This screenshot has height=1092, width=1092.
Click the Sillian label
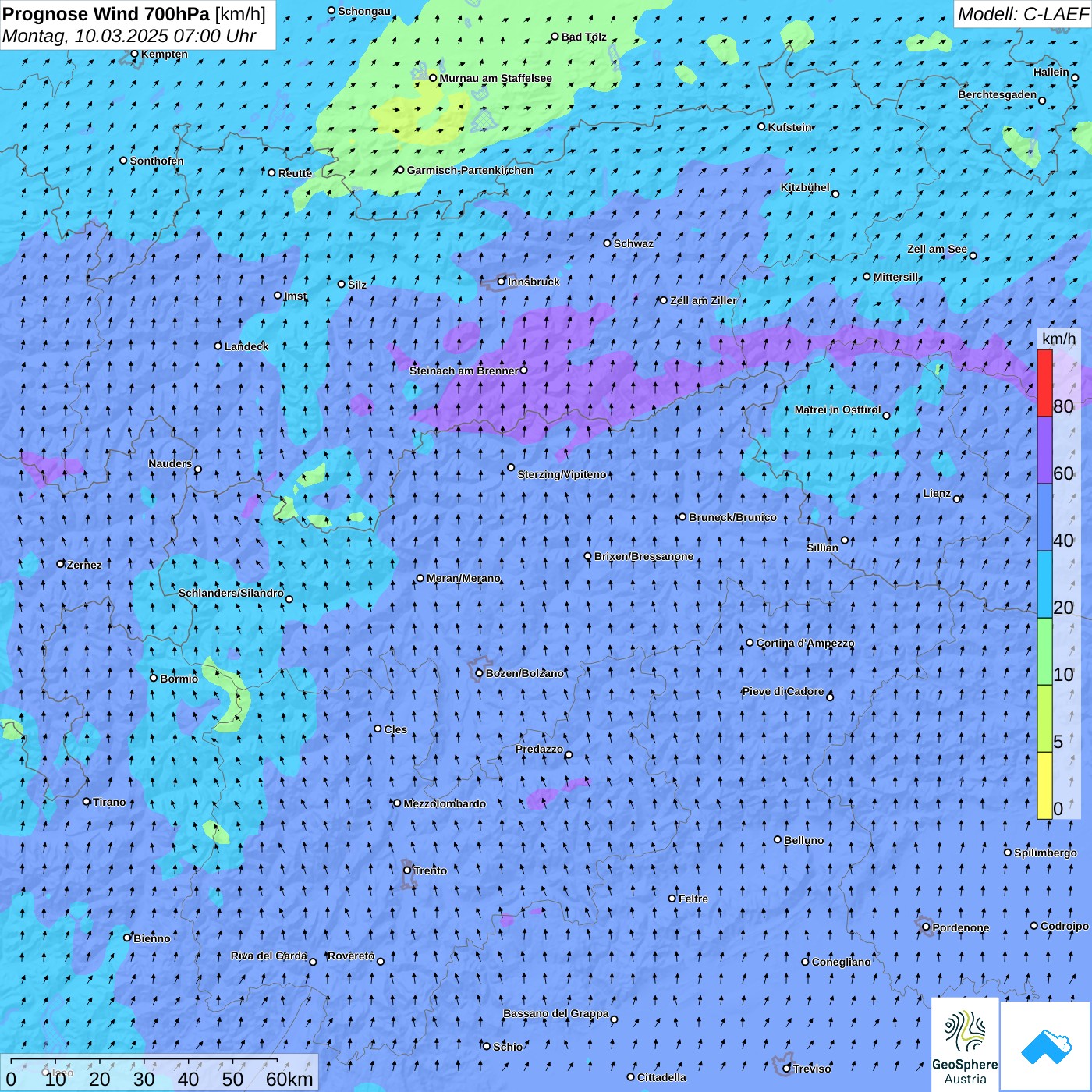[x=822, y=548]
